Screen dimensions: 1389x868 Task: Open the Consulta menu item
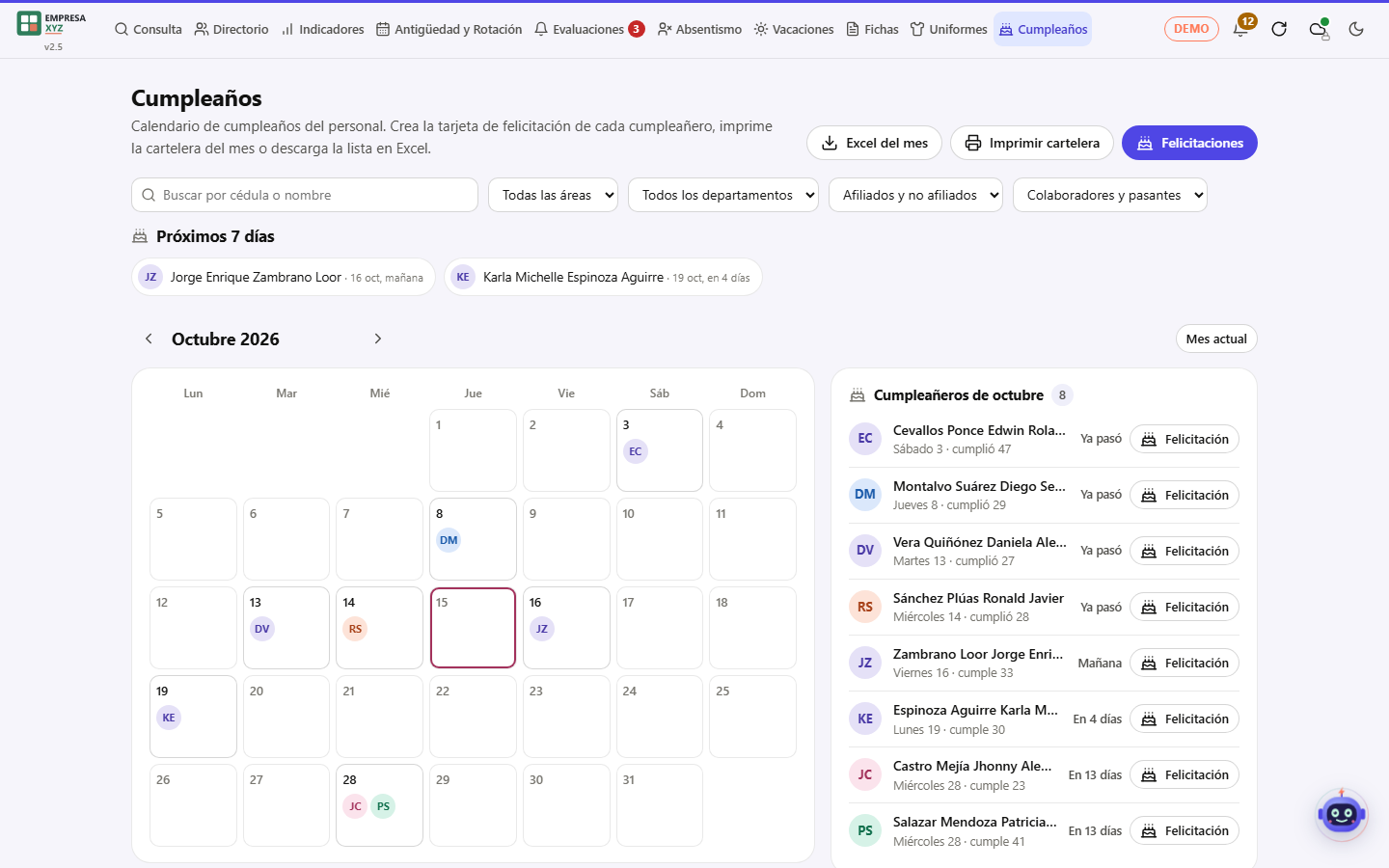[148, 29]
